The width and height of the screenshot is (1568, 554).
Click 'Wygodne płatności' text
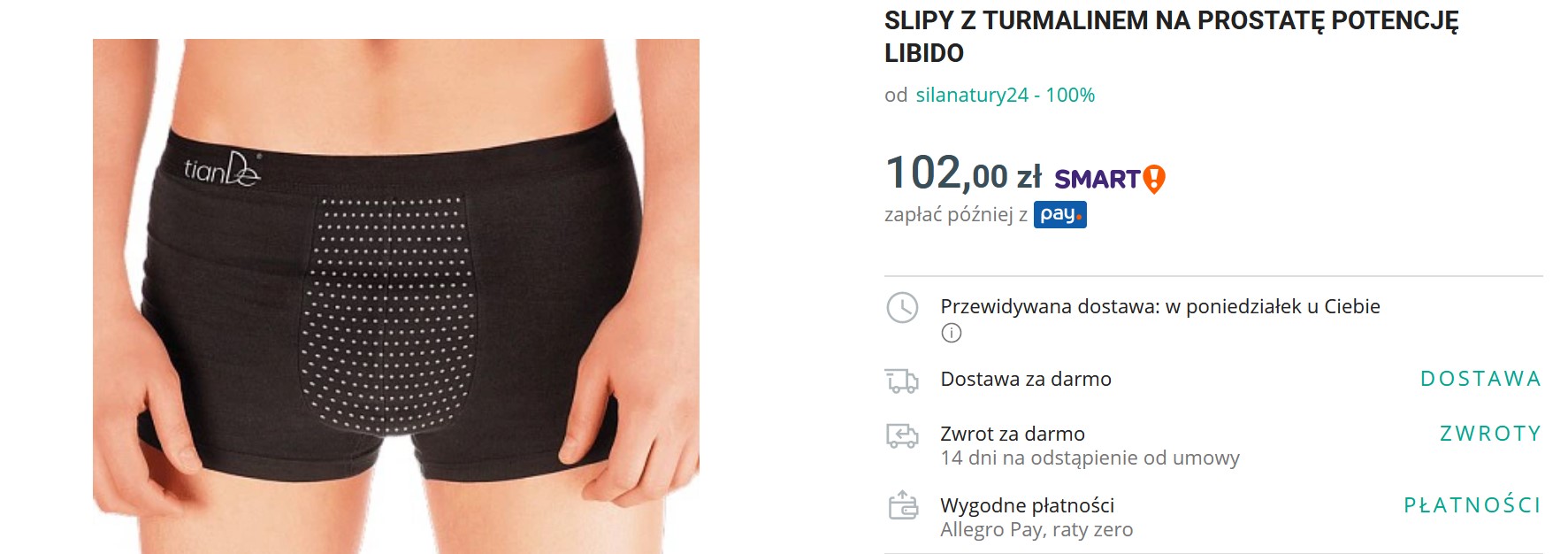pyautogui.click(x=1027, y=505)
